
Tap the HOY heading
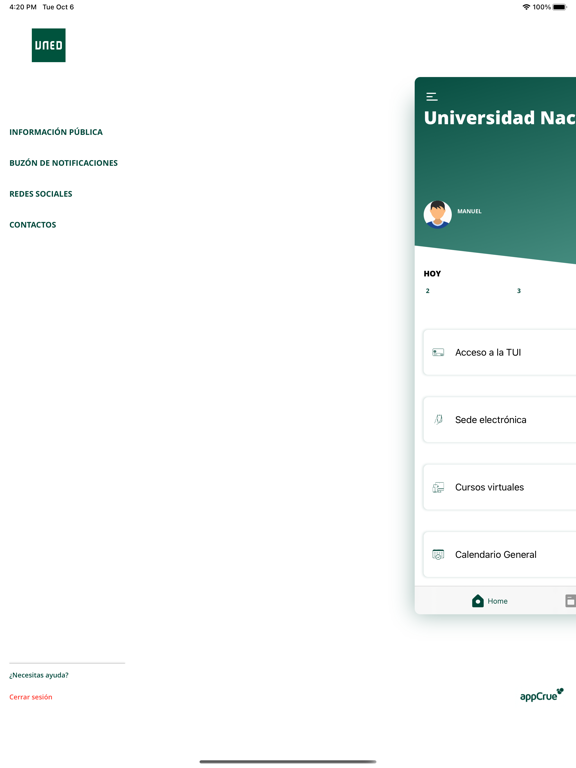[x=432, y=274]
